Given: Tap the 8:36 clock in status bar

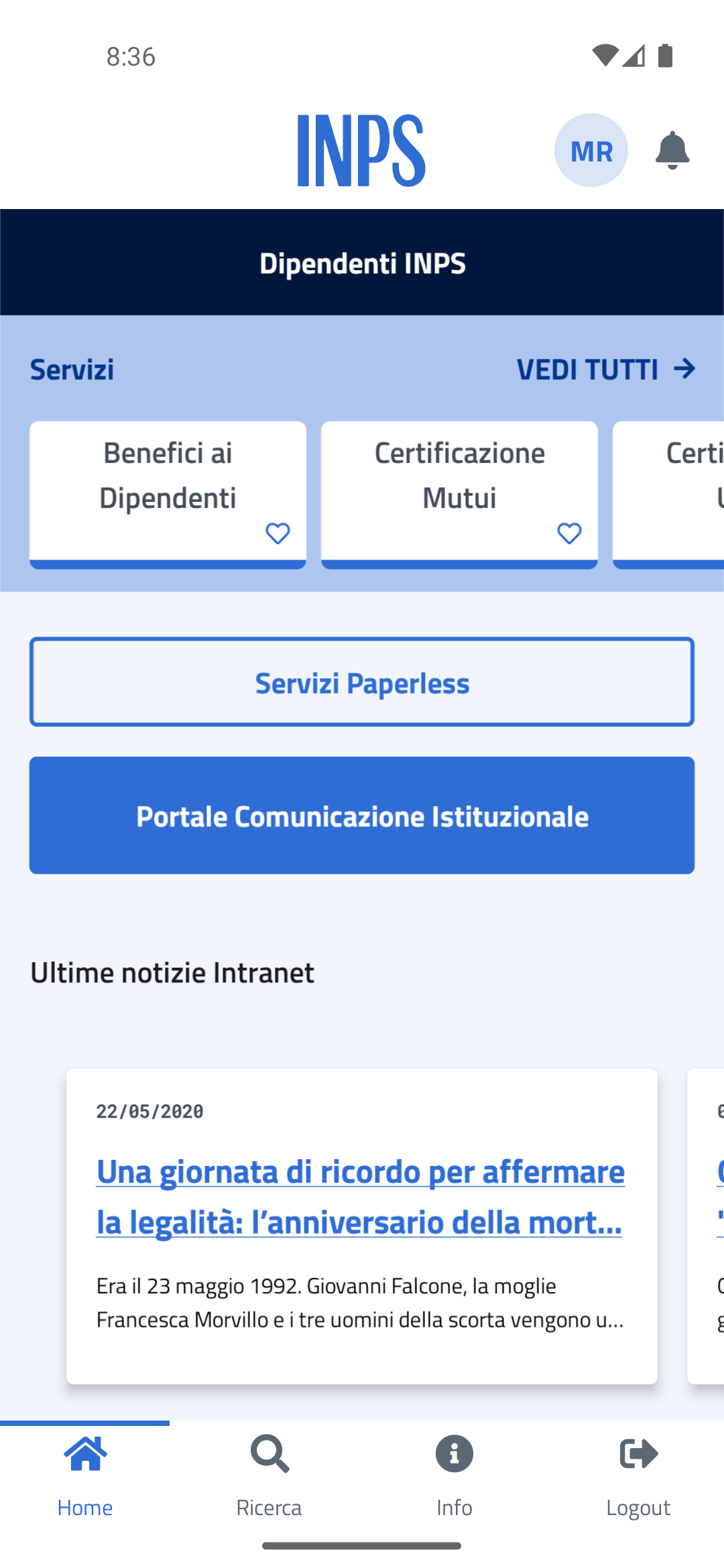Looking at the screenshot, I should click(131, 56).
